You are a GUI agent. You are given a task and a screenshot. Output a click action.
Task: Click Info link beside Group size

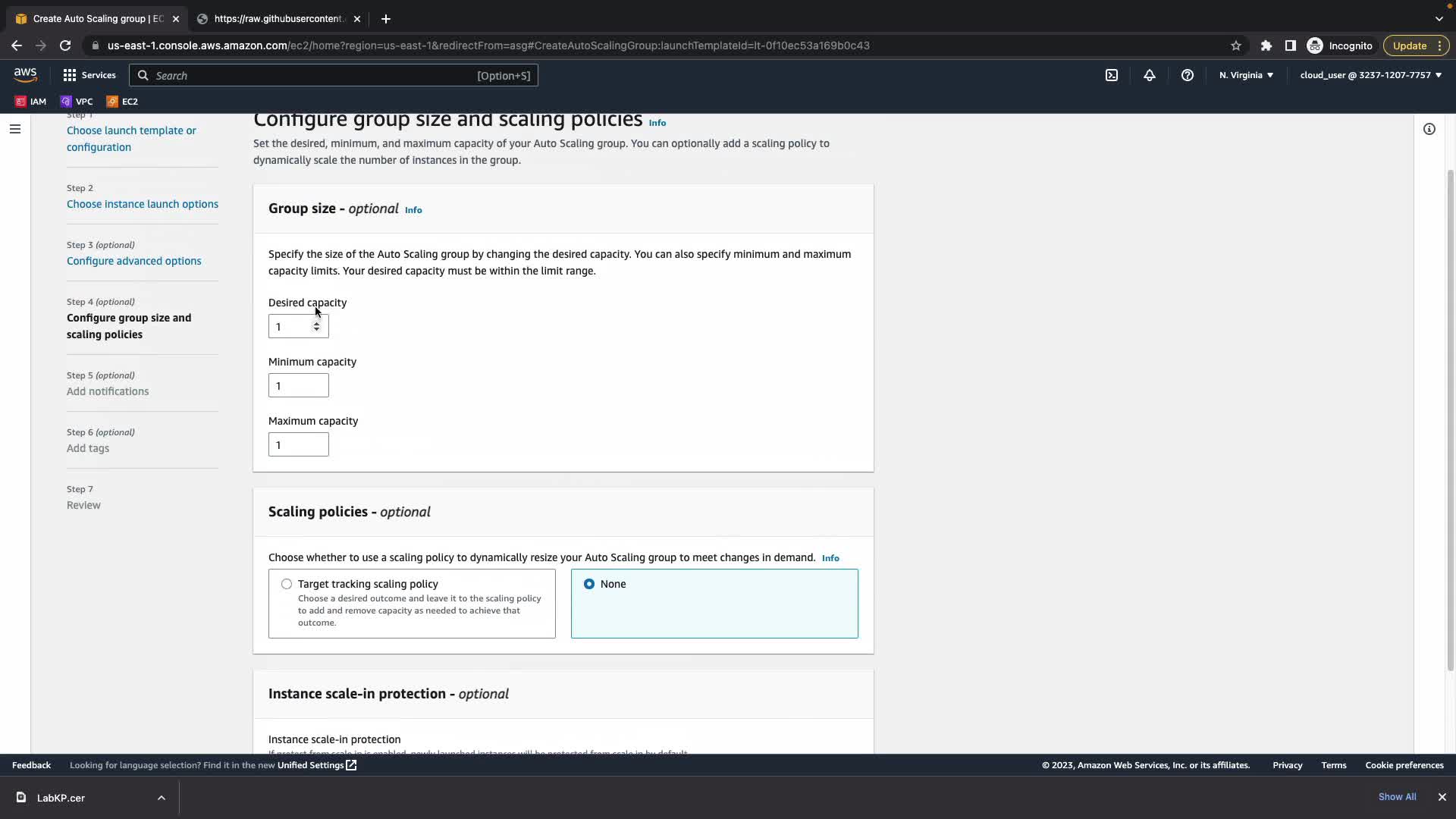(x=413, y=210)
